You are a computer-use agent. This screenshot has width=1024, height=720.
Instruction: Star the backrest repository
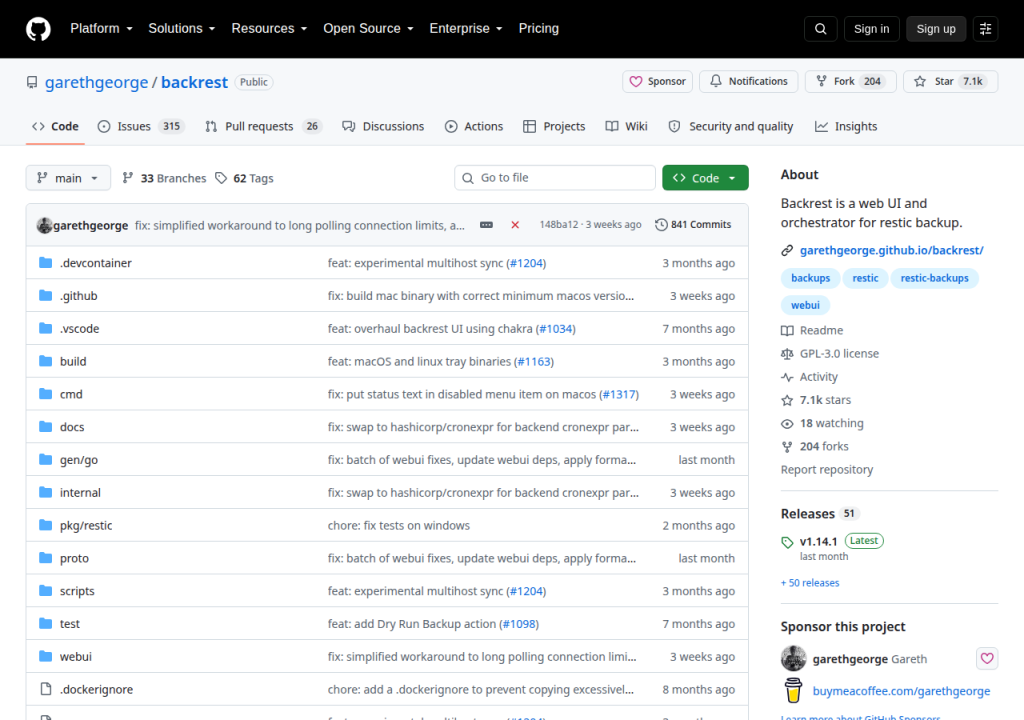tap(951, 82)
